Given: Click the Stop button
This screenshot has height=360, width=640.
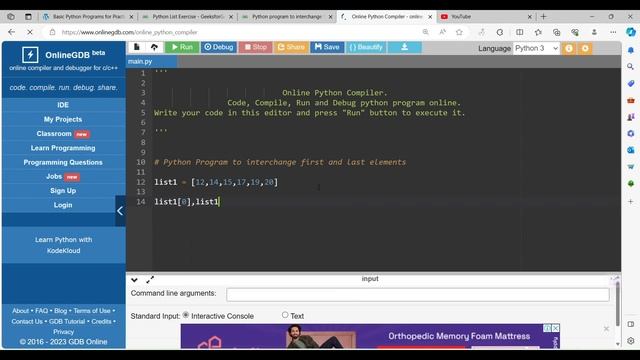Looking at the screenshot, I should (x=256, y=47).
